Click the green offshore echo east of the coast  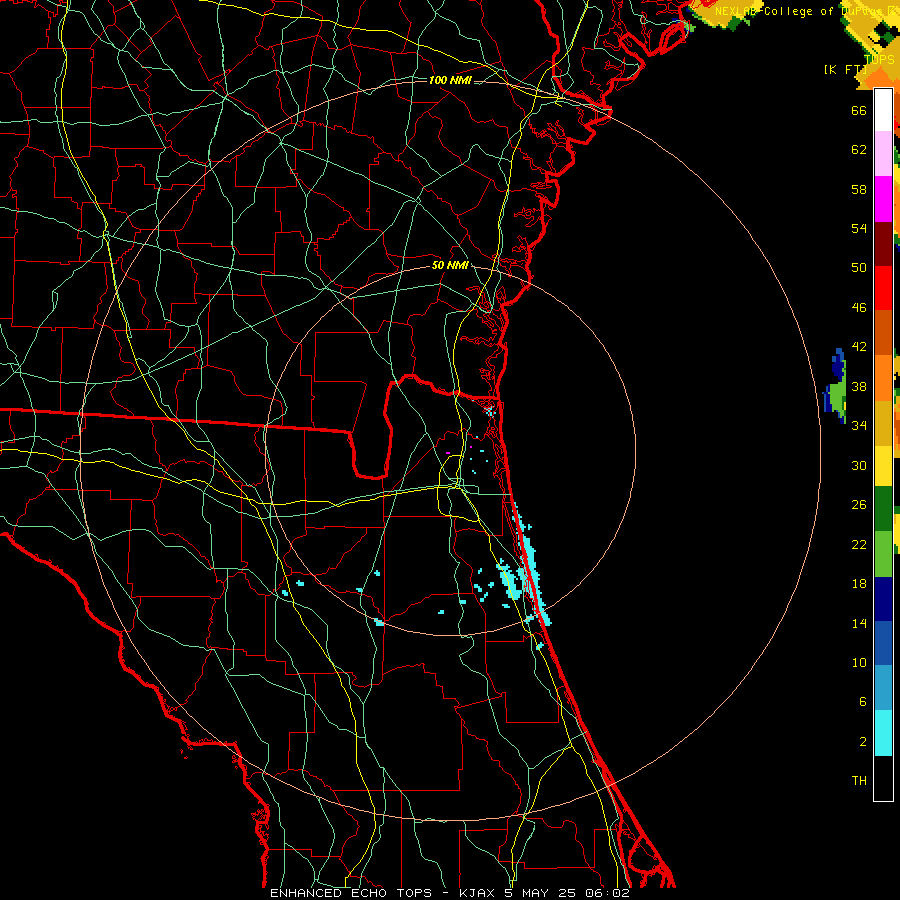tap(837, 395)
